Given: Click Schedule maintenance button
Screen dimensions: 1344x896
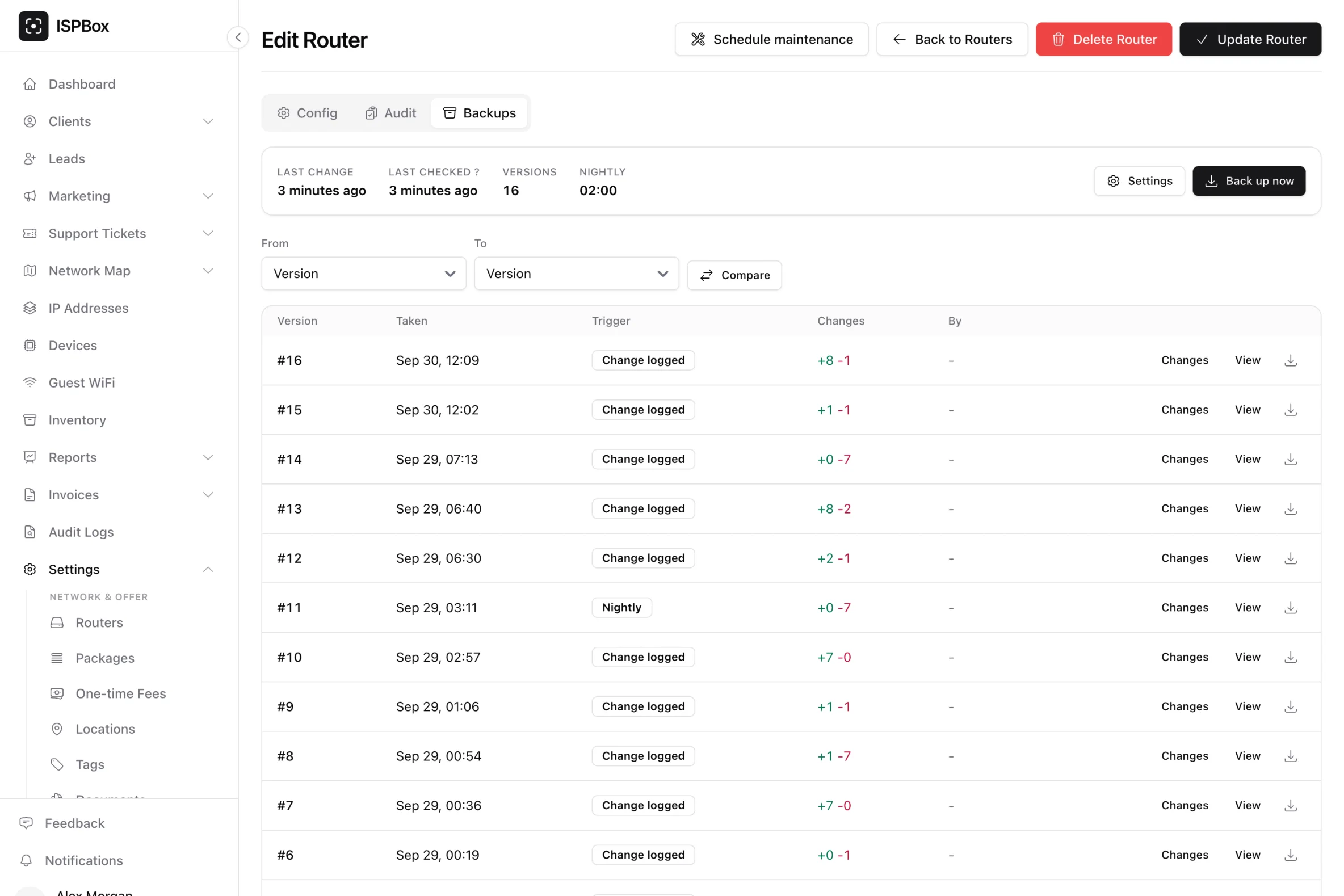Looking at the screenshot, I should (x=771, y=39).
